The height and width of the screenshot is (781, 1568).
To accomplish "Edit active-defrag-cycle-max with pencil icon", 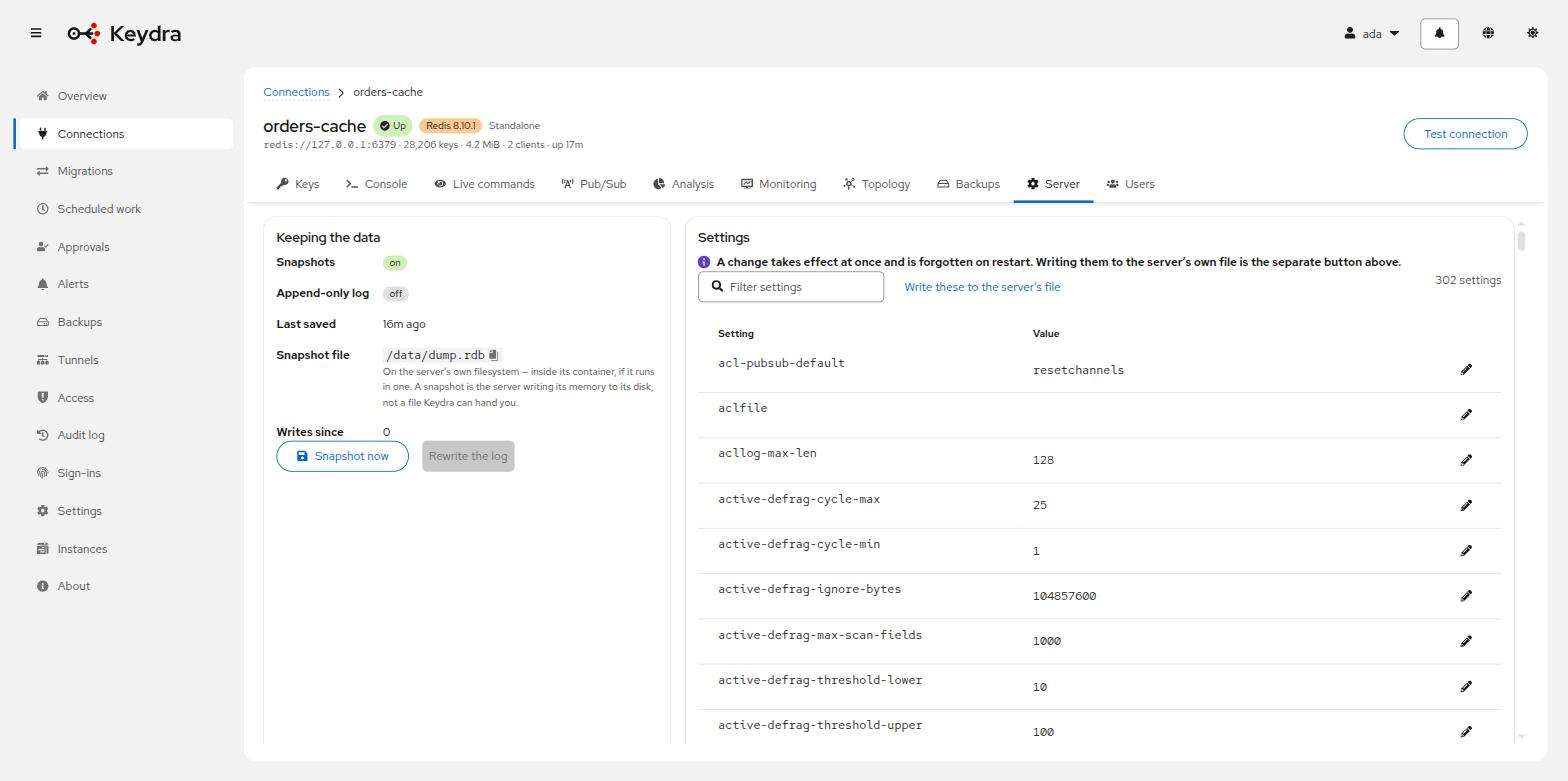I will tap(1466, 505).
